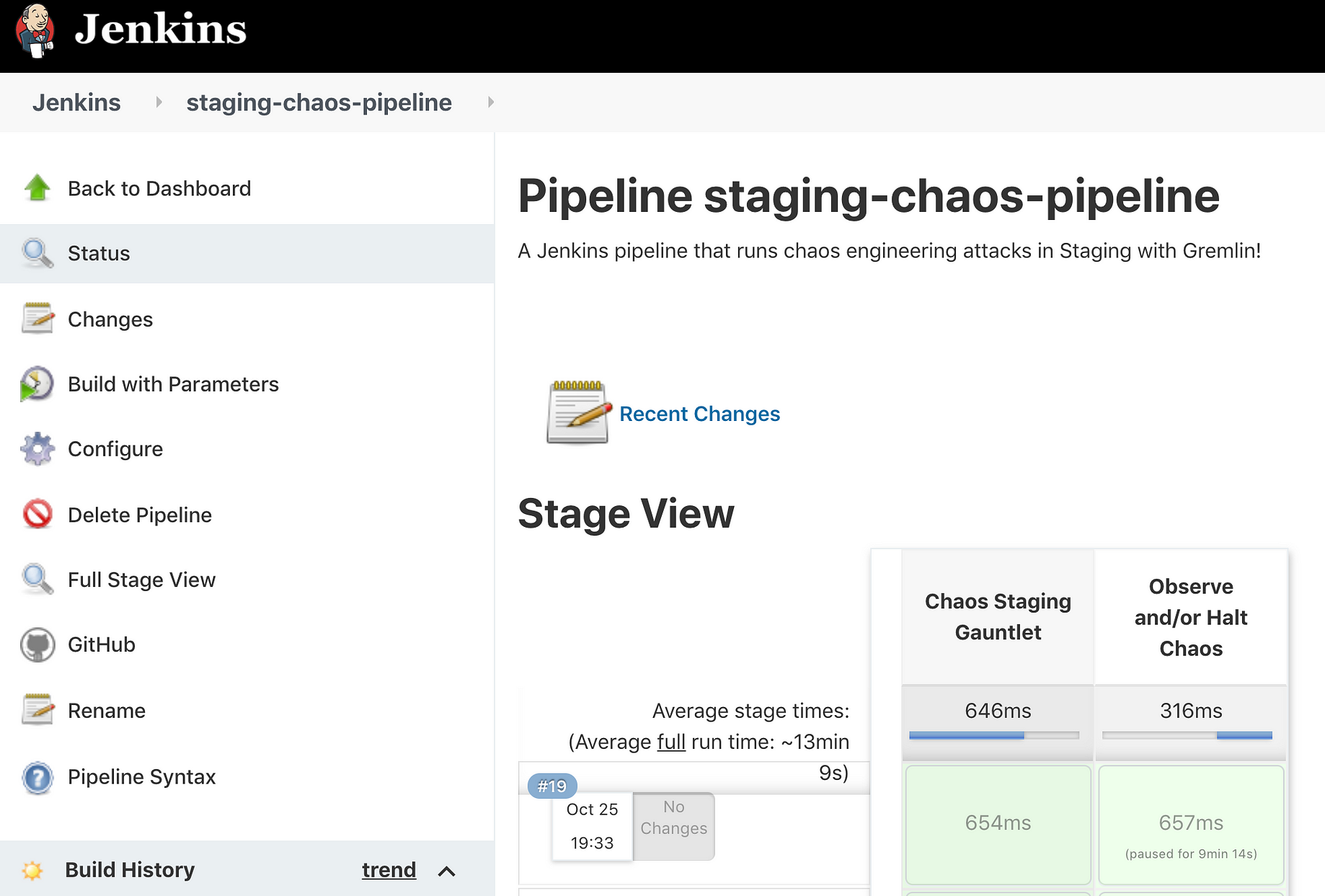The height and width of the screenshot is (896, 1325).
Task: Click the red Delete Pipeline icon
Action: point(37,515)
